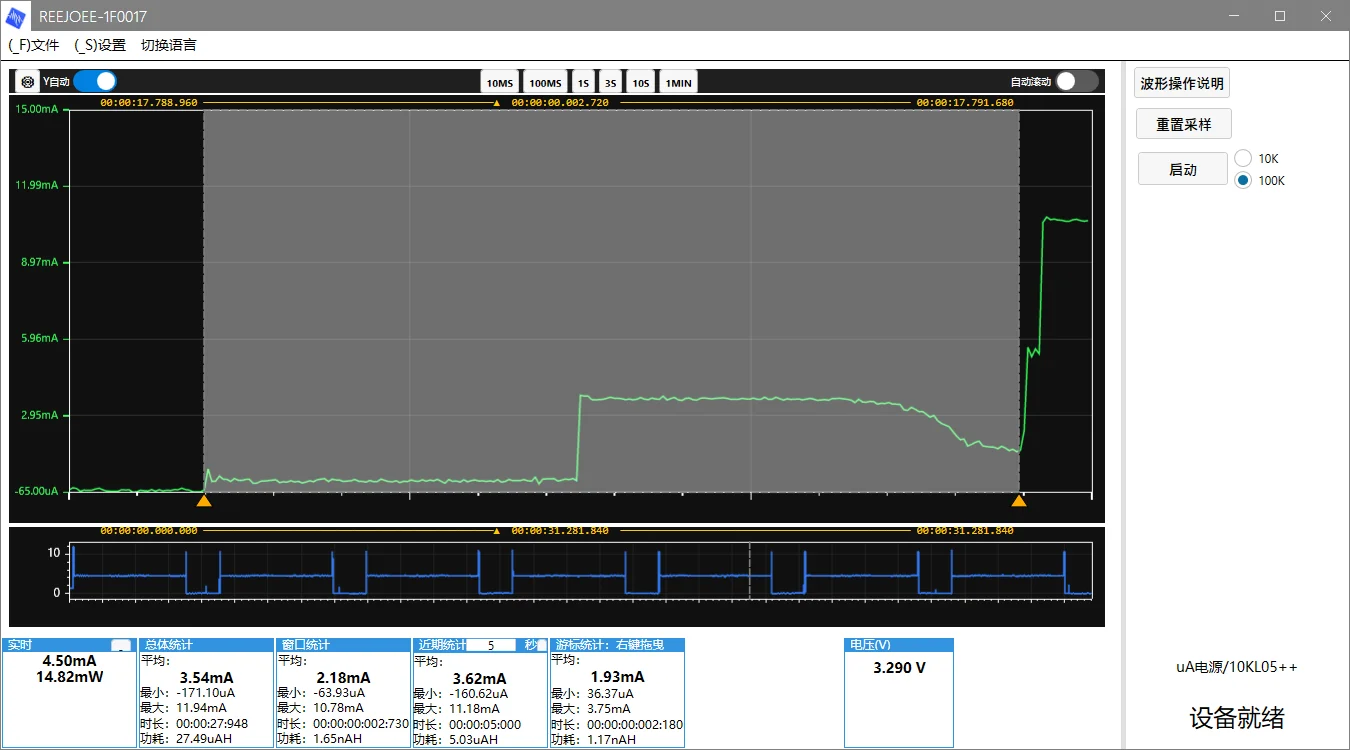Click the right orange cursor marker under the waveform
1350x750 pixels.
coord(1019,500)
